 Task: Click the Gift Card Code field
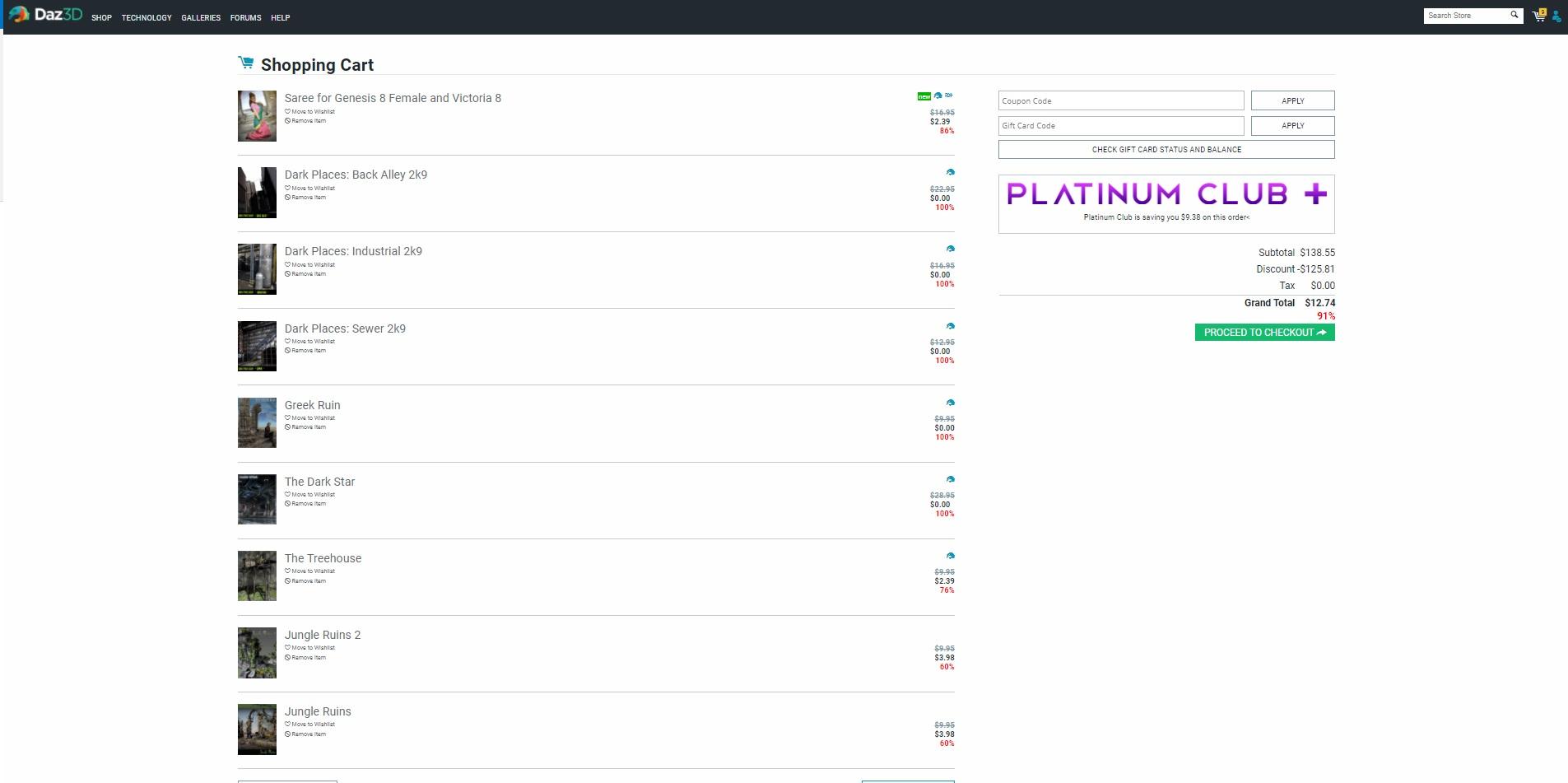1120,126
